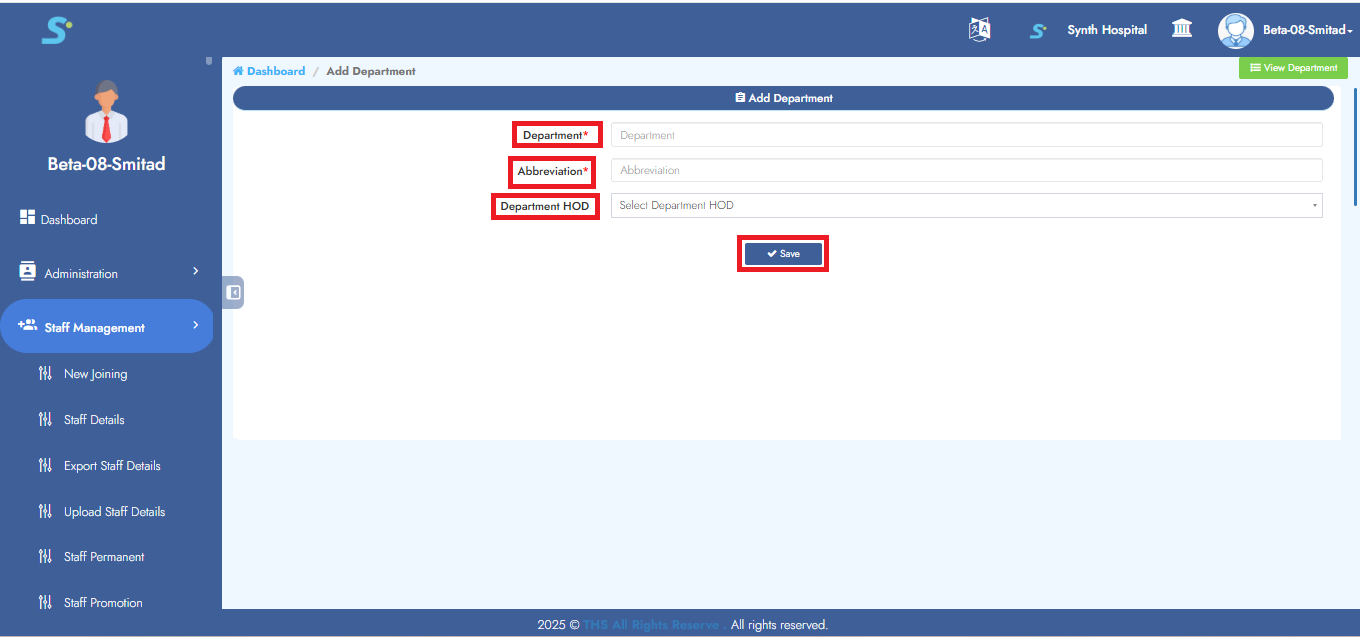This screenshot has width=1360, height=637.
Task: Click the View Department button
Action: coord(1293,68)
